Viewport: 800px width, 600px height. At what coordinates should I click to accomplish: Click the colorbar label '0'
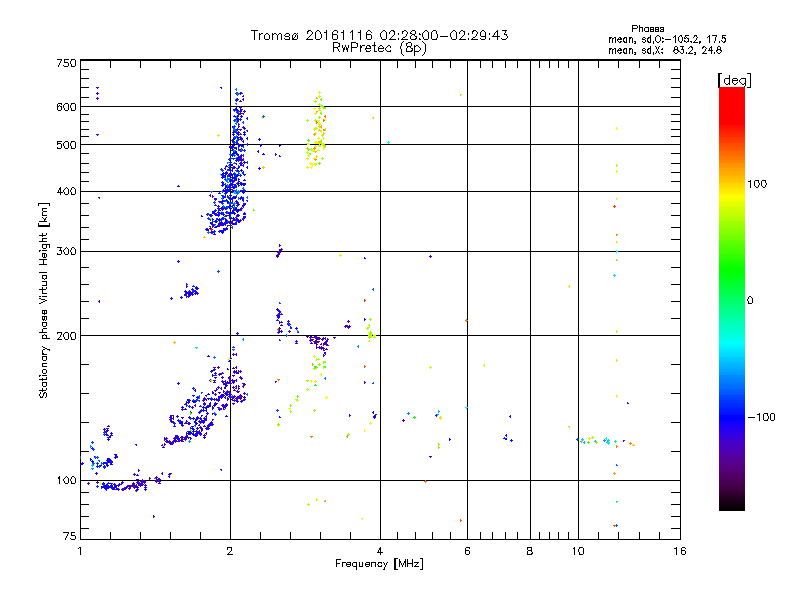click(749, 301)
